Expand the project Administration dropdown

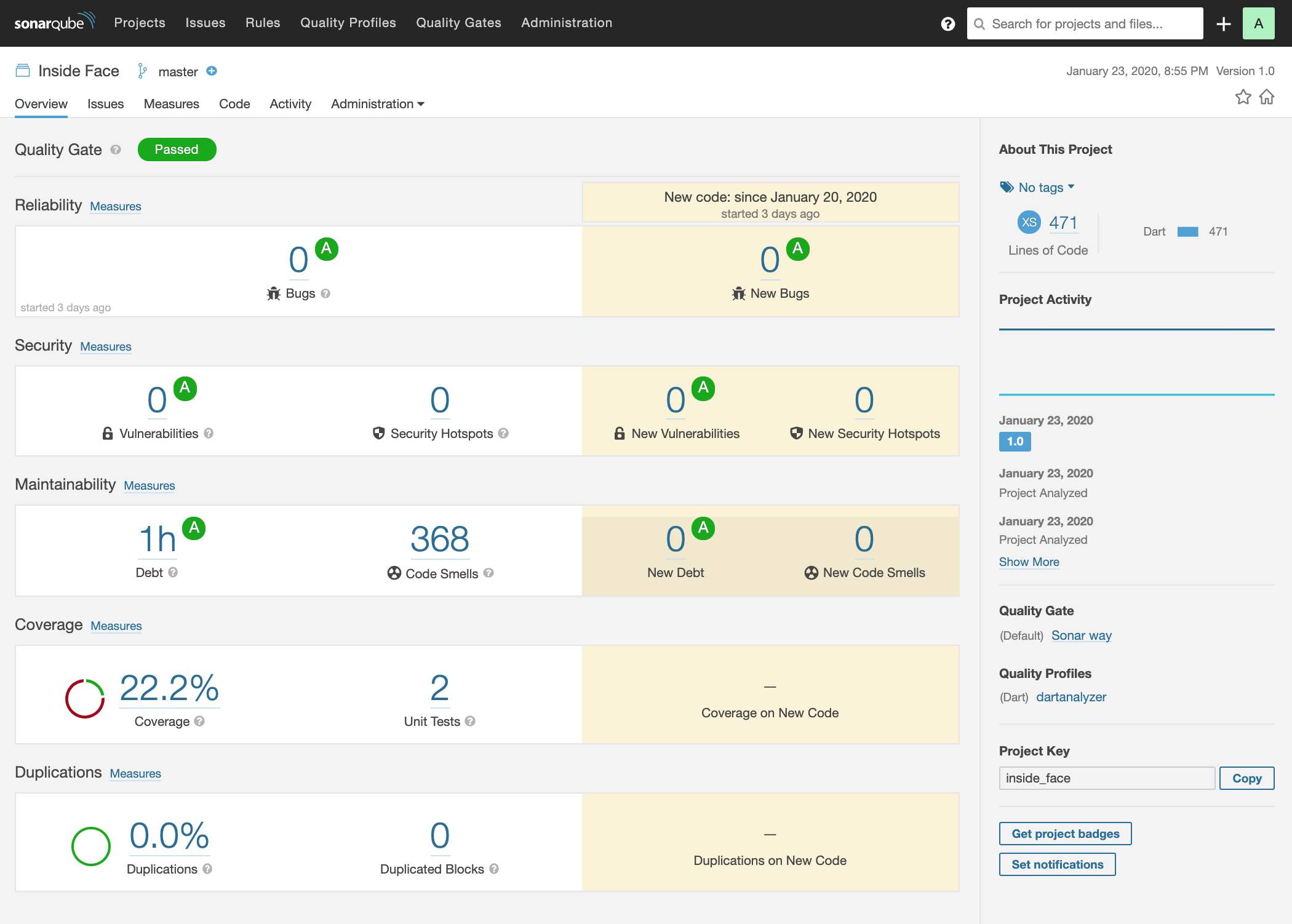tap(377, 103)
